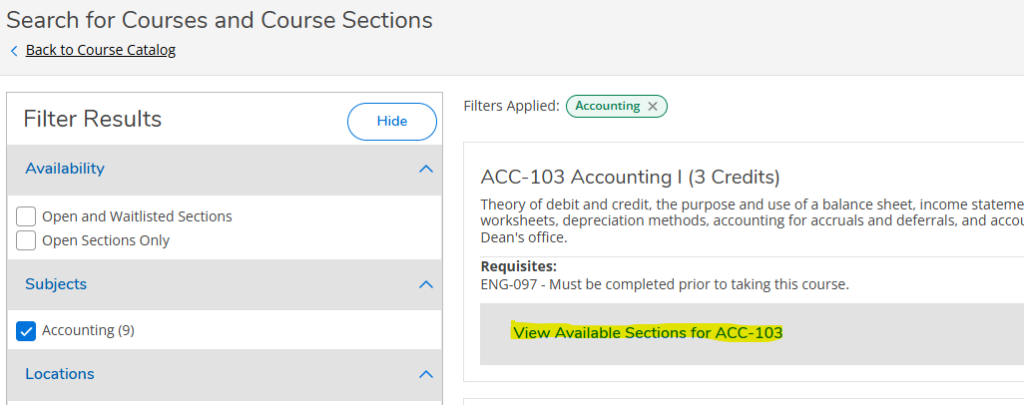
Task: Click the Locations section header label
Action: [x=60, y=374]
